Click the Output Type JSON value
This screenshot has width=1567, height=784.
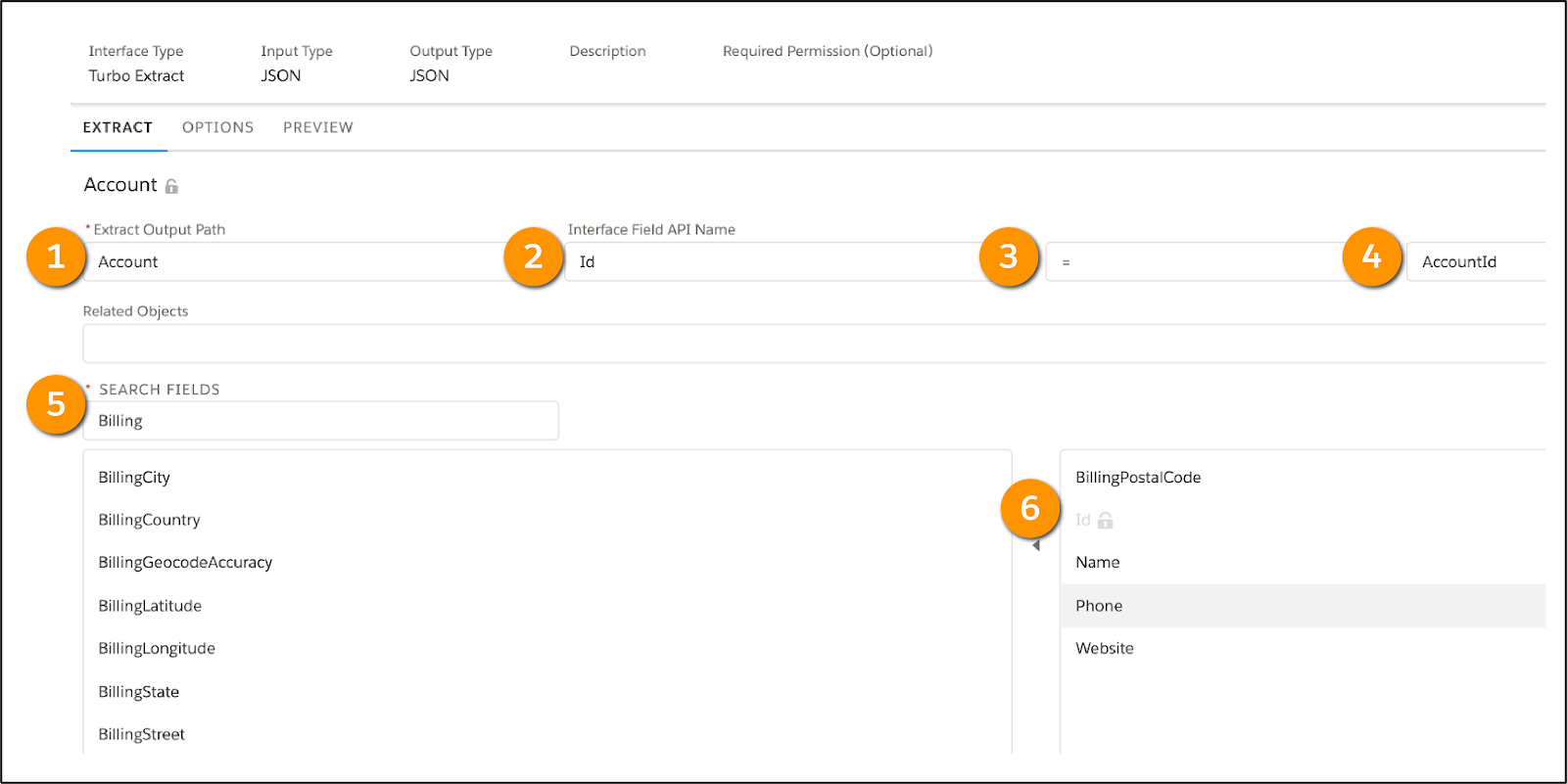point(430,75)
